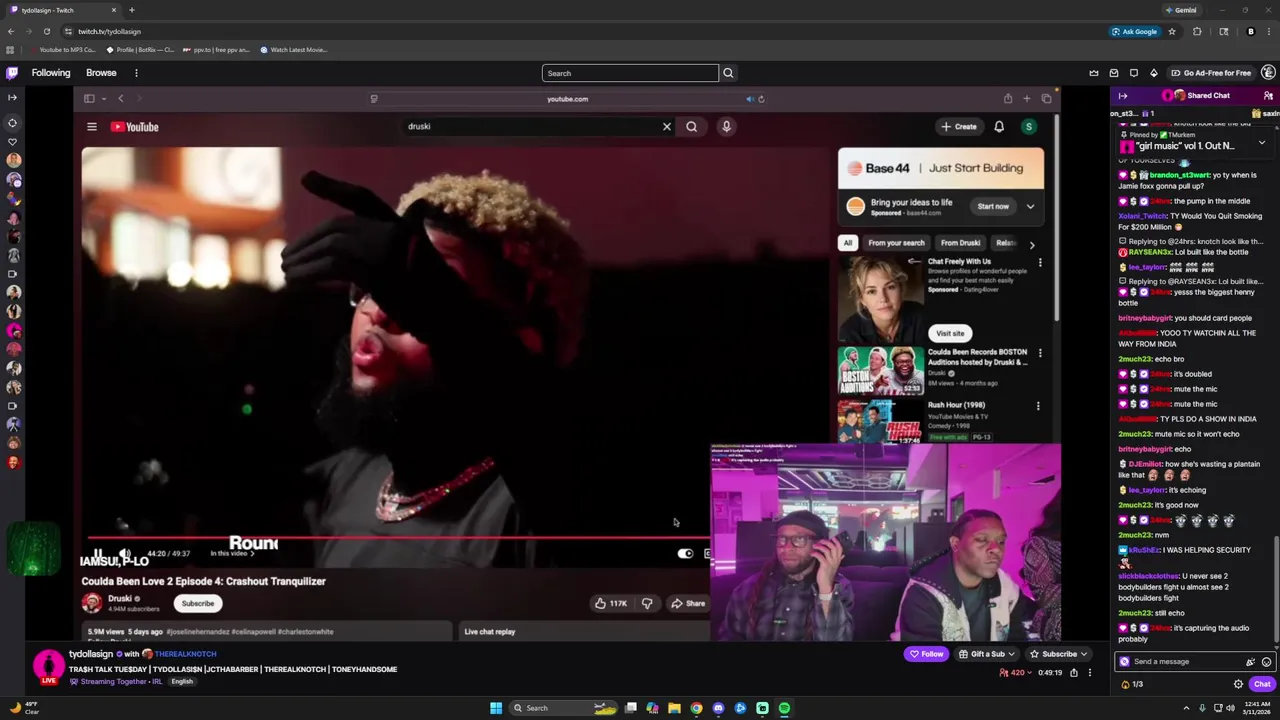
Task: Click the twitch.tv address bar
Action: pyautogui.click(x=580, y=31)
